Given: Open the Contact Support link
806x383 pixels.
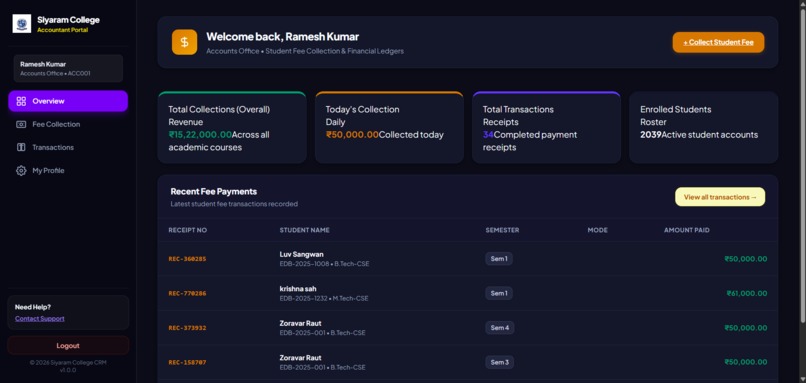Looking at the screenshot, I should point(40,319).
